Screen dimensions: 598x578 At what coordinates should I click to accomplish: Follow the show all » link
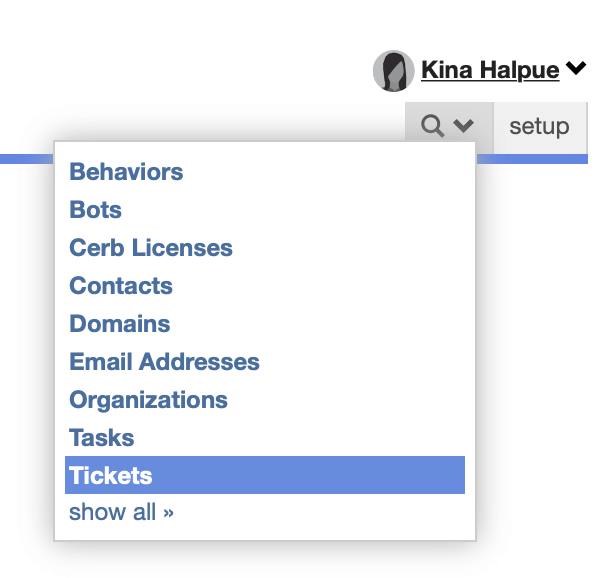coord(121,512)
